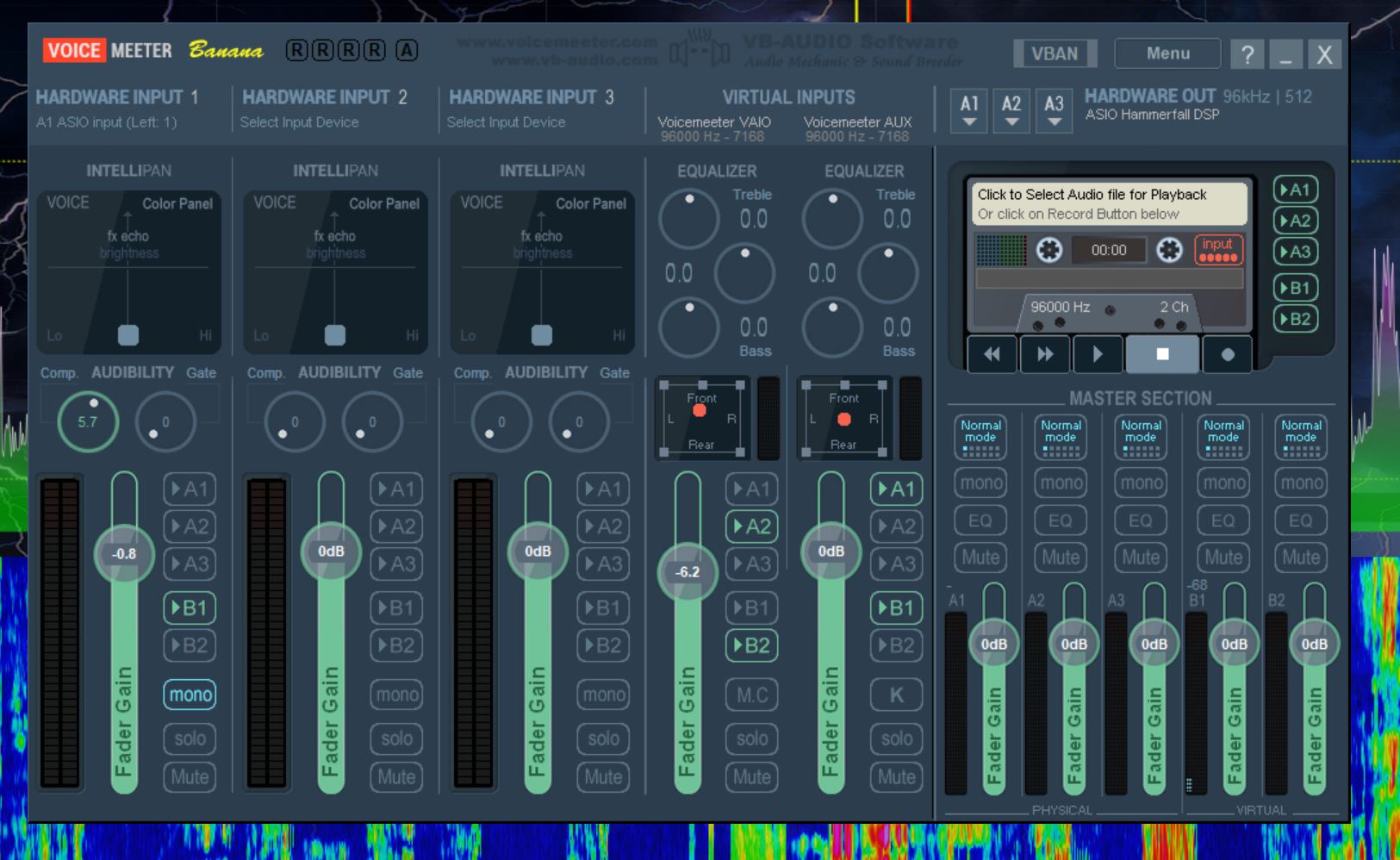Change Normal mode on master bus A1
The width and height of the screenshot is (1400, 860).
pos(980,437)
